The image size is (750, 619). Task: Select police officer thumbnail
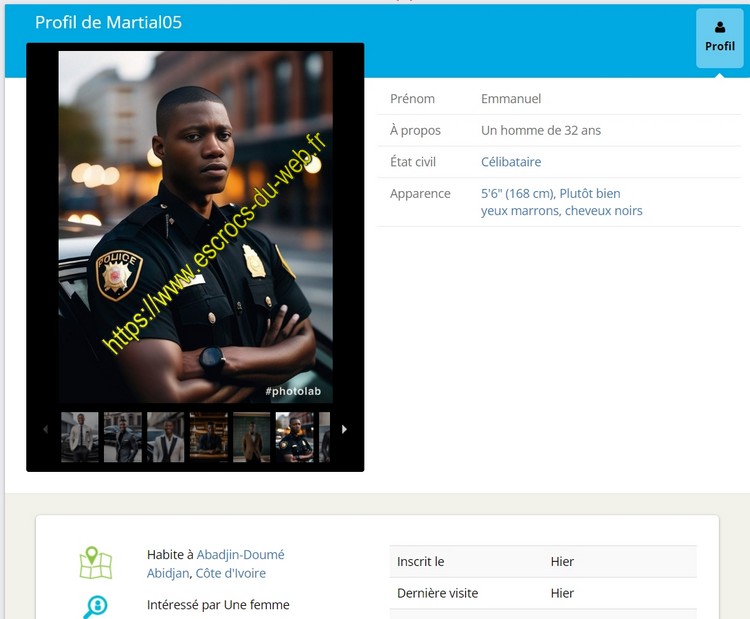295,437
